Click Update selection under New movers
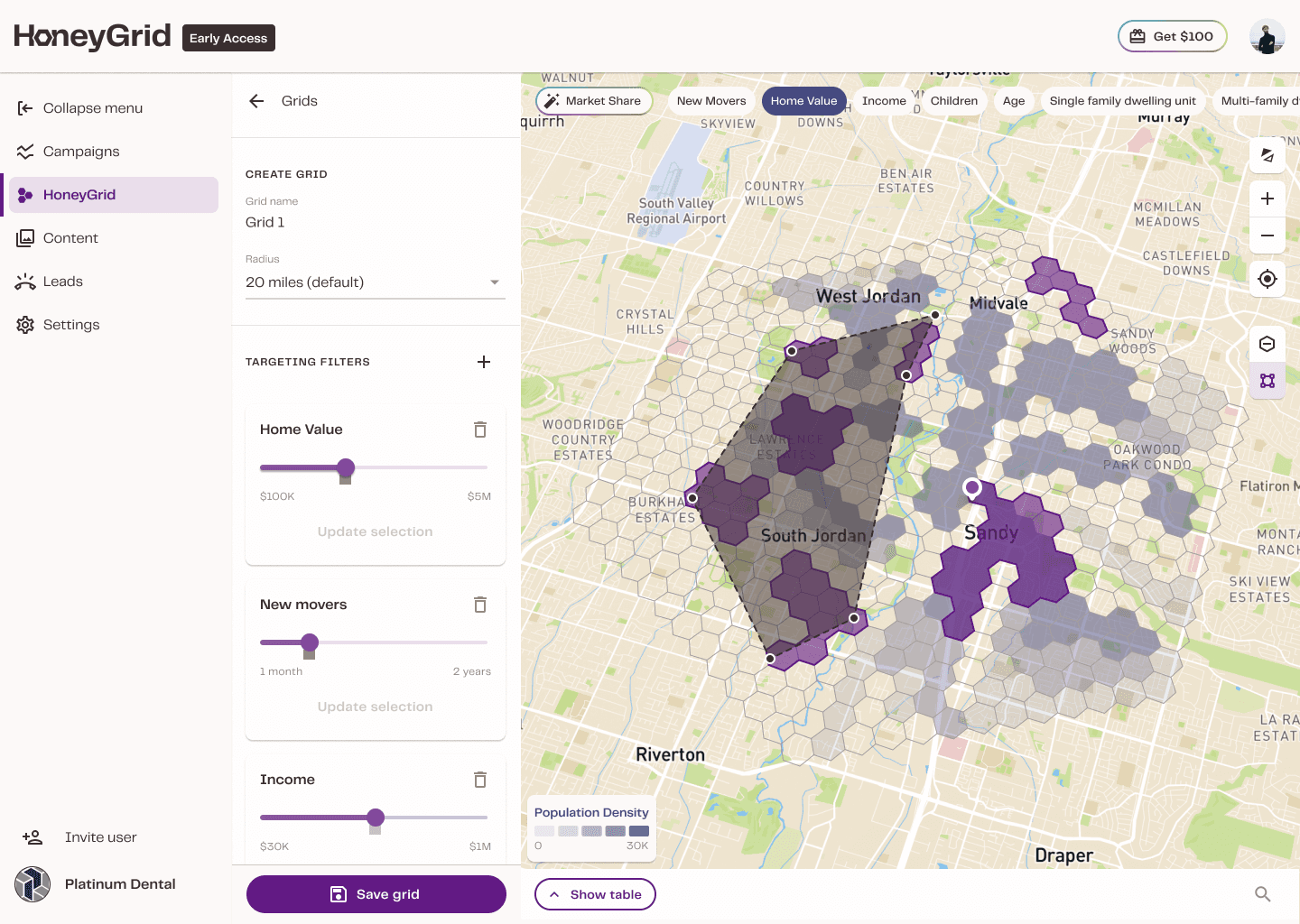The width and height of the screenshot is (1300, 924). [375, 707]
